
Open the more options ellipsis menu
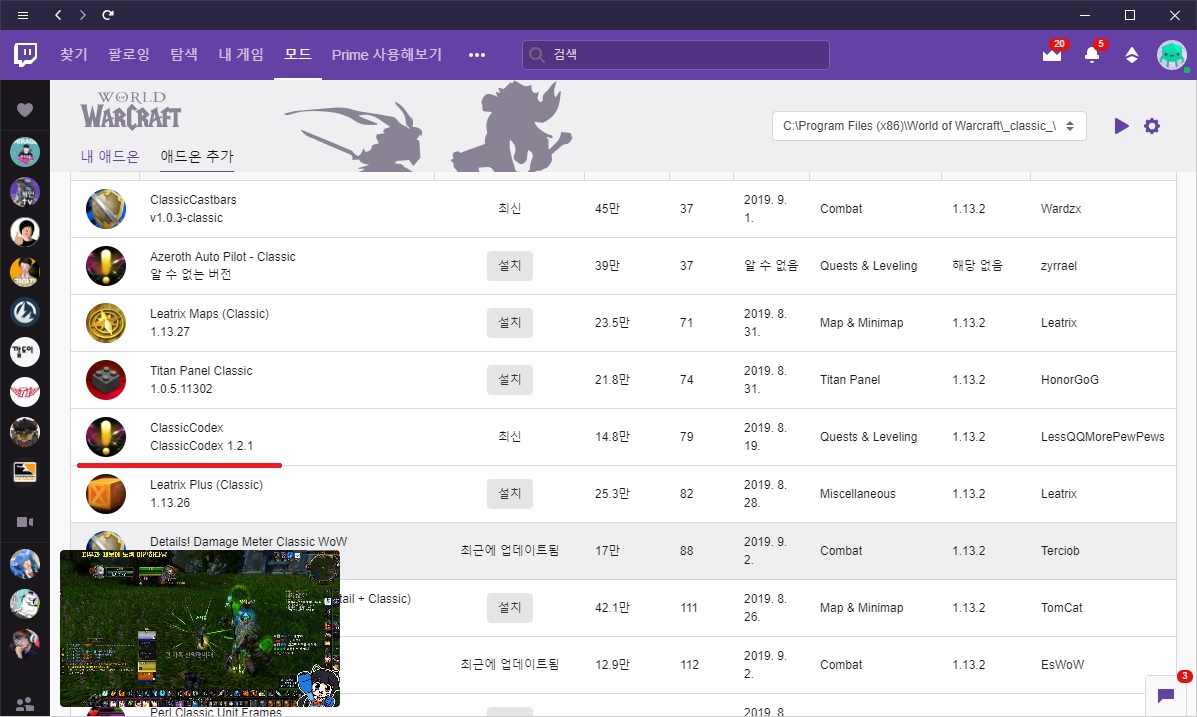(477, 55)
